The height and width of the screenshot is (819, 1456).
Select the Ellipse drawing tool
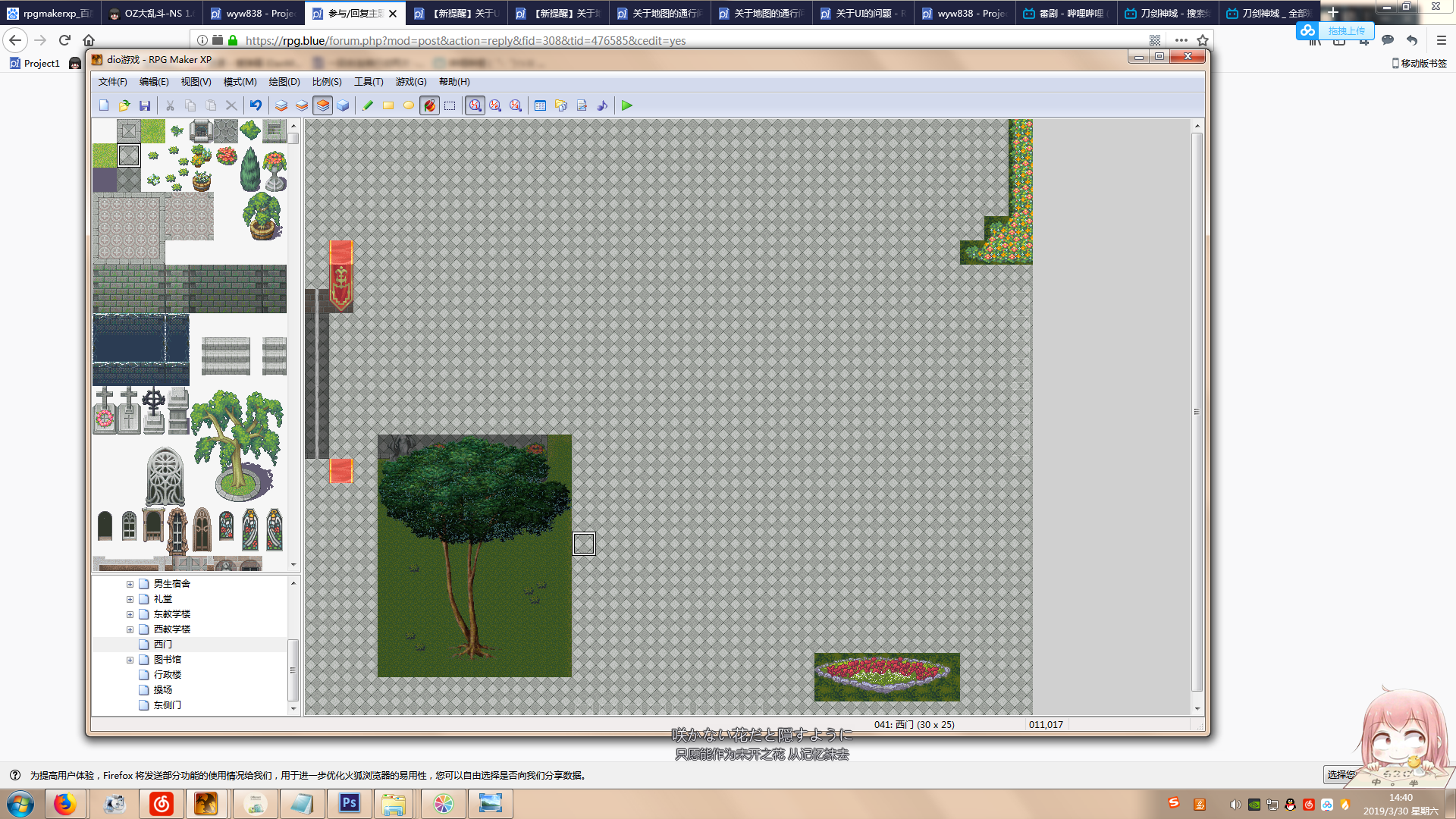coord(409,105)
